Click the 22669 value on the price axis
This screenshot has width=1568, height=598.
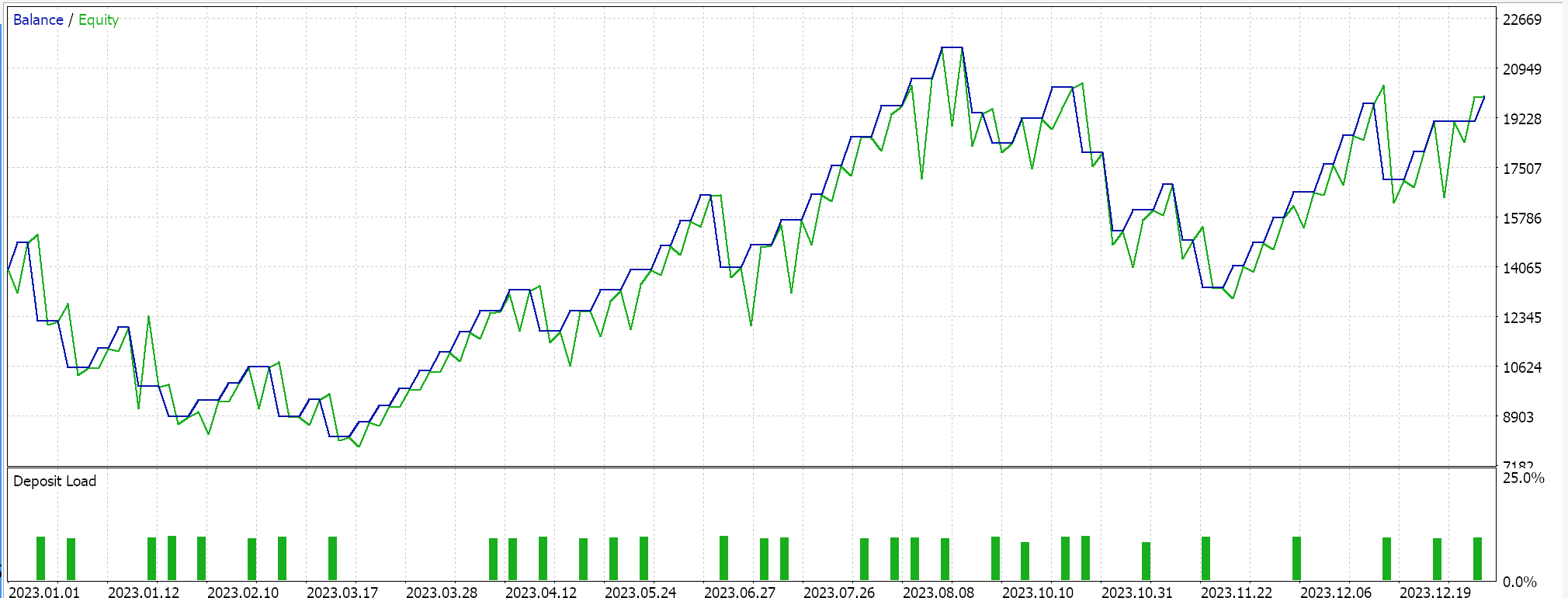click(x=1522, y=19)
